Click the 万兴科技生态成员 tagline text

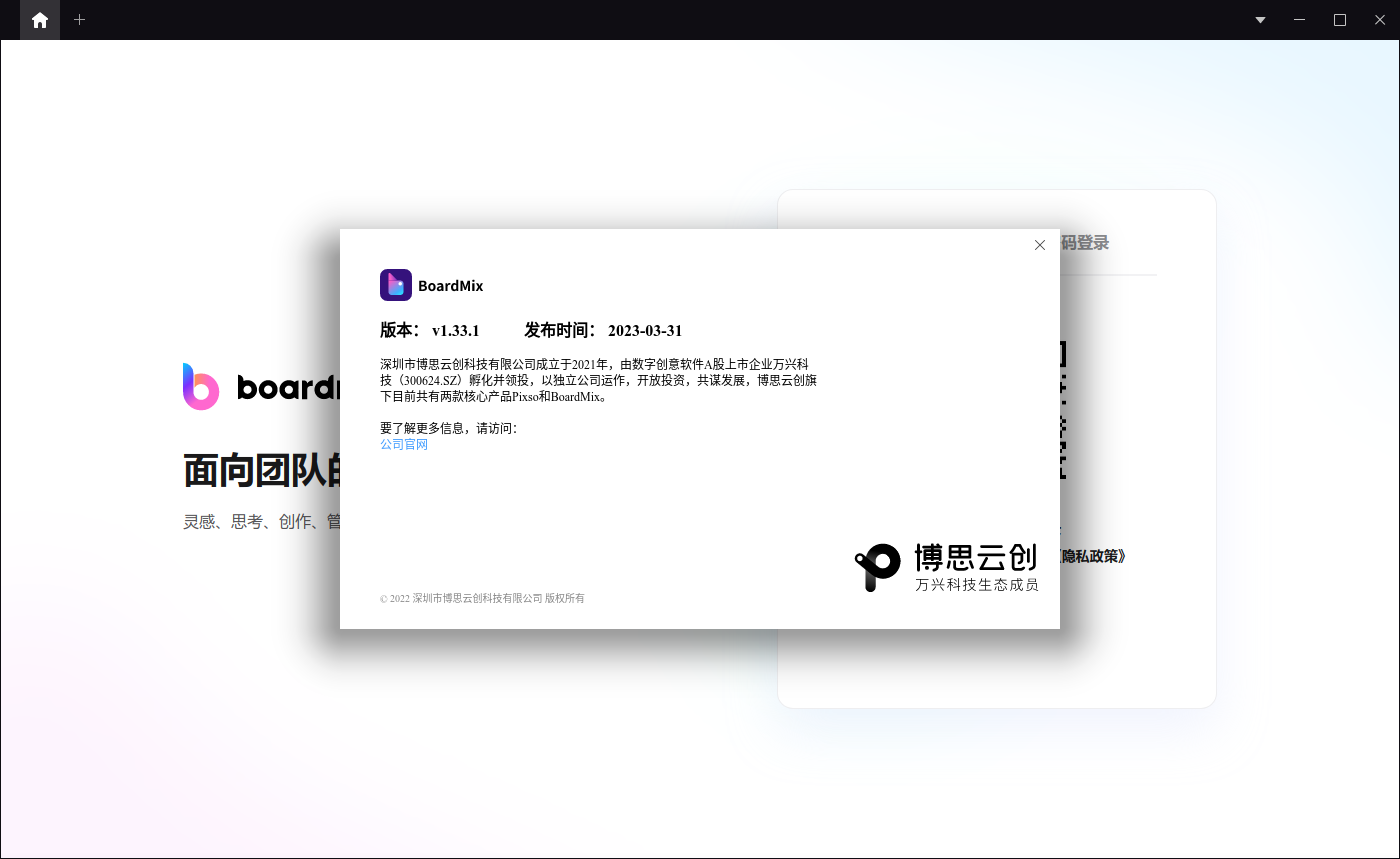click(x=976, y=585)
